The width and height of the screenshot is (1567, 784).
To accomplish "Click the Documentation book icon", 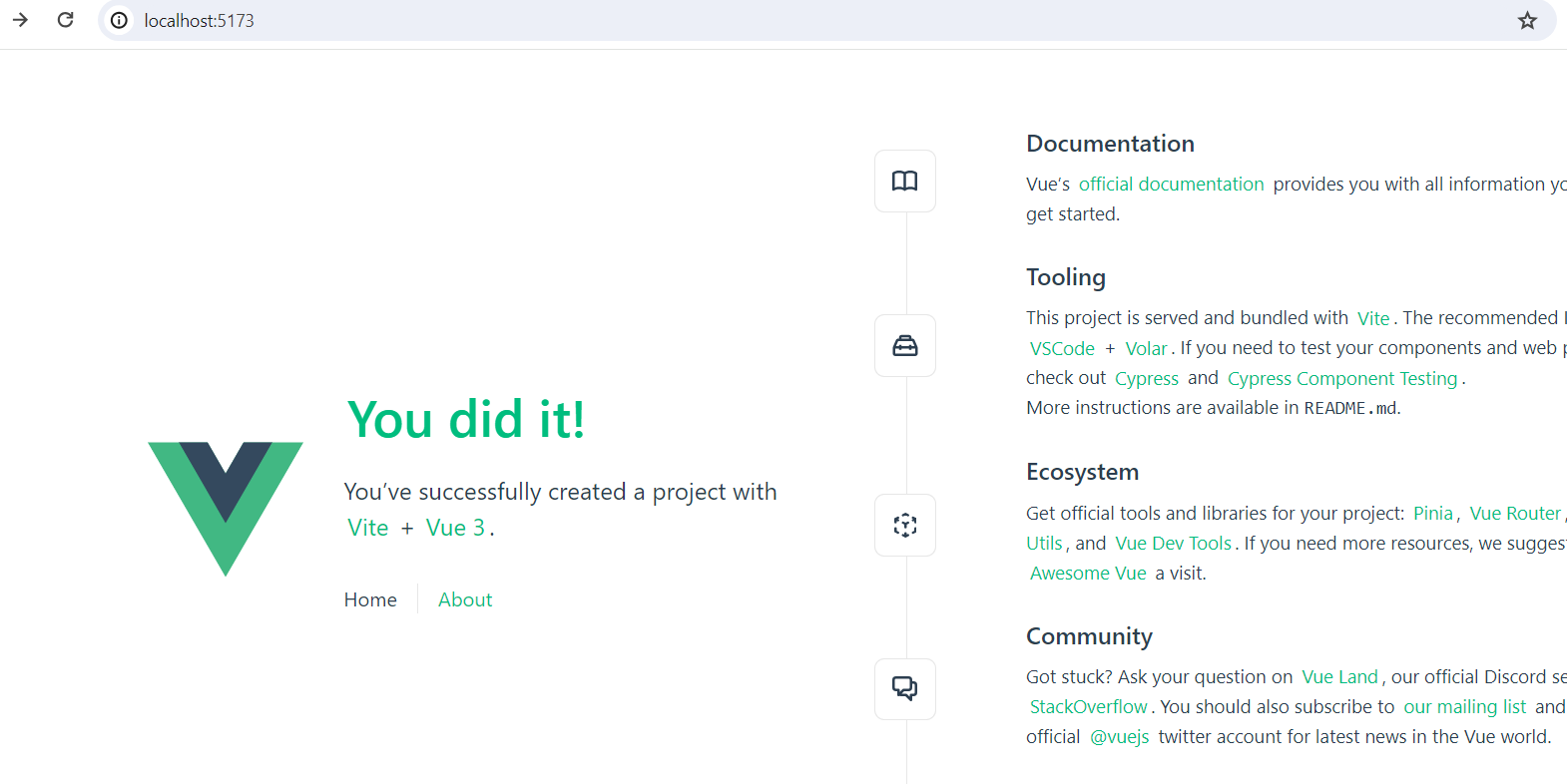I will (x=905, y=181).
